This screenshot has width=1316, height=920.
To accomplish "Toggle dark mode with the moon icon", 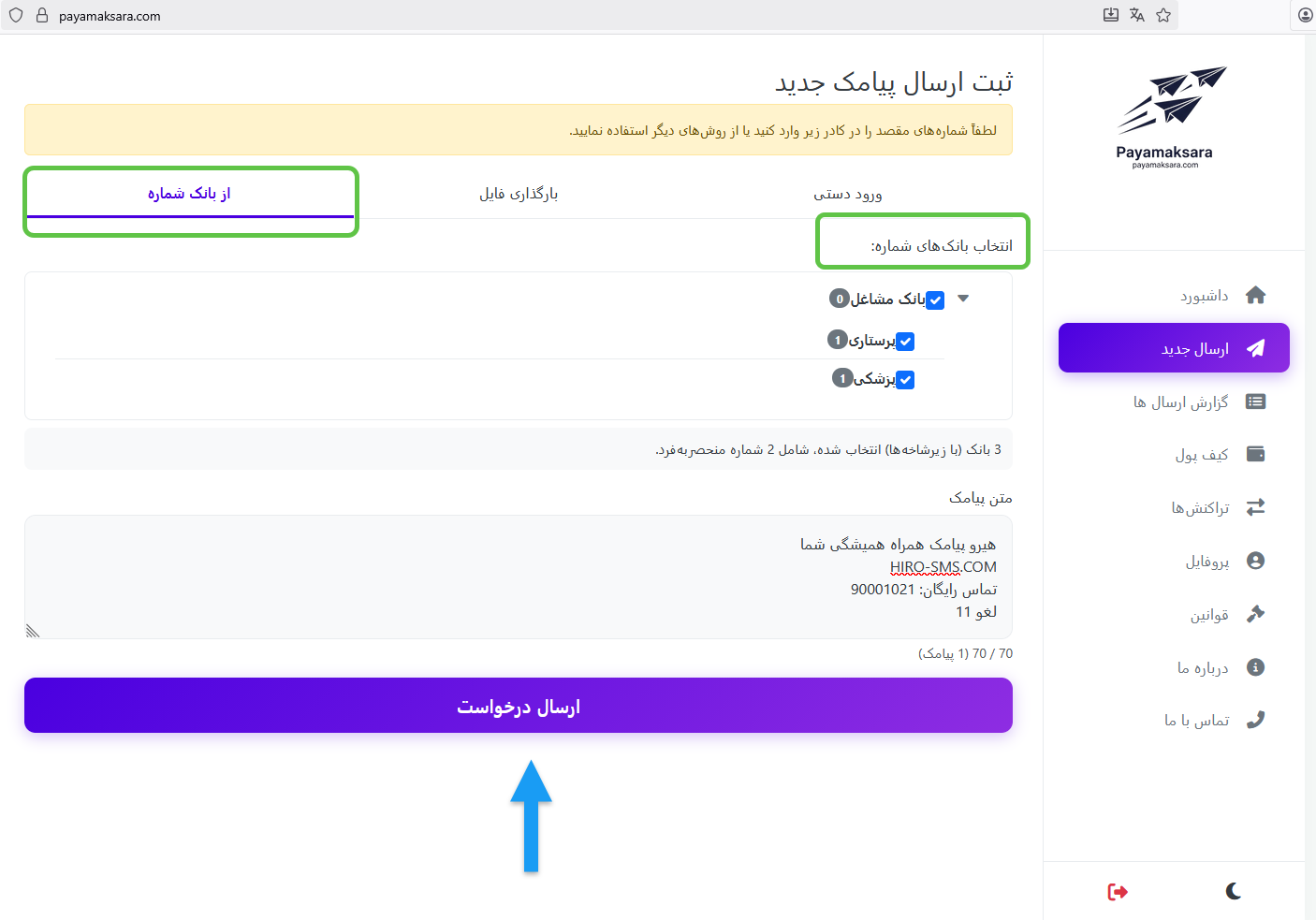I will 1233,892.
